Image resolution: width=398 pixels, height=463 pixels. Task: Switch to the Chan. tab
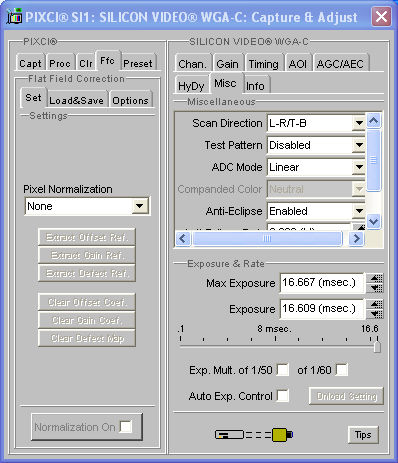tap(192, 64)
